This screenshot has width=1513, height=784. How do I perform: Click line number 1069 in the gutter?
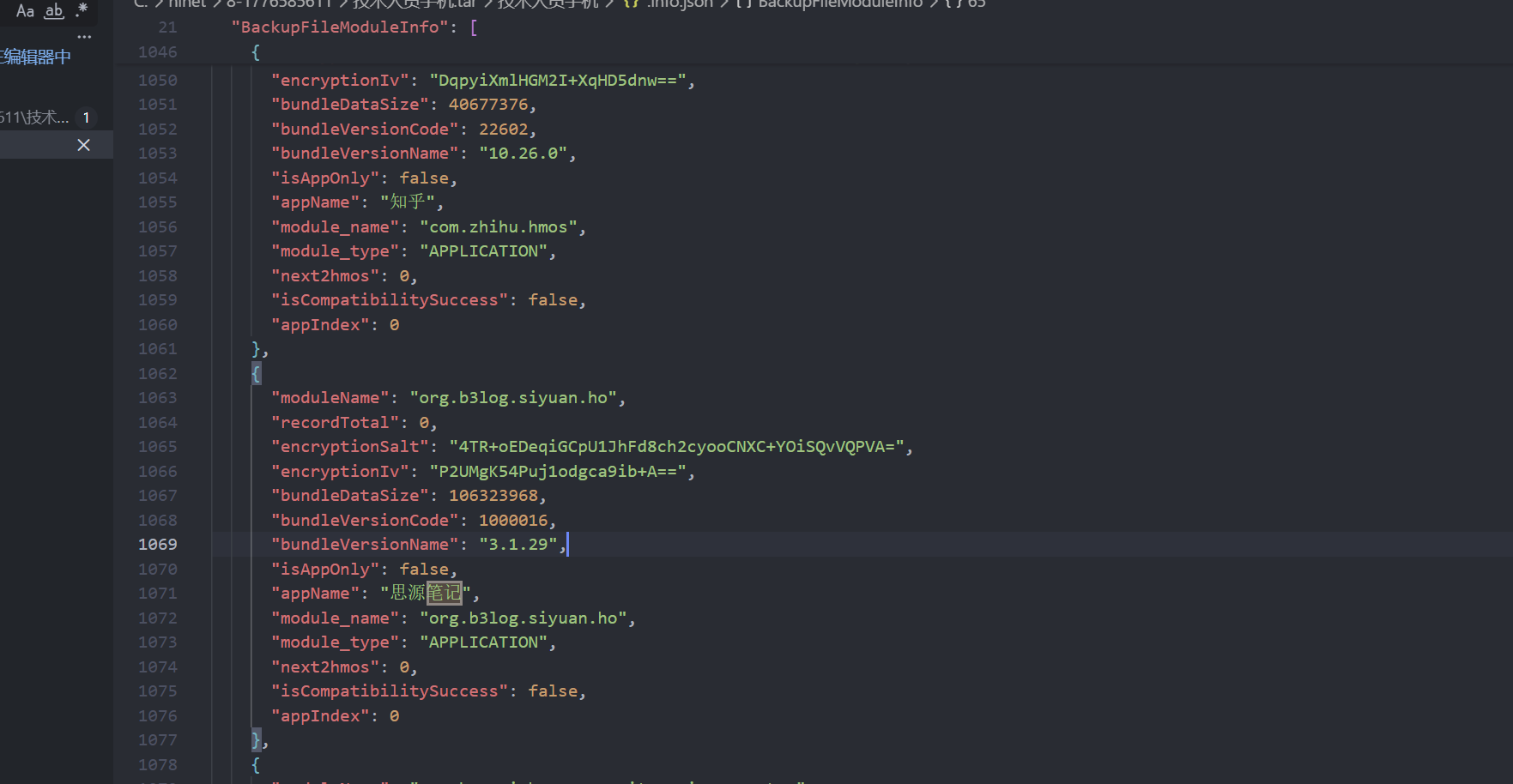(157, 544)
